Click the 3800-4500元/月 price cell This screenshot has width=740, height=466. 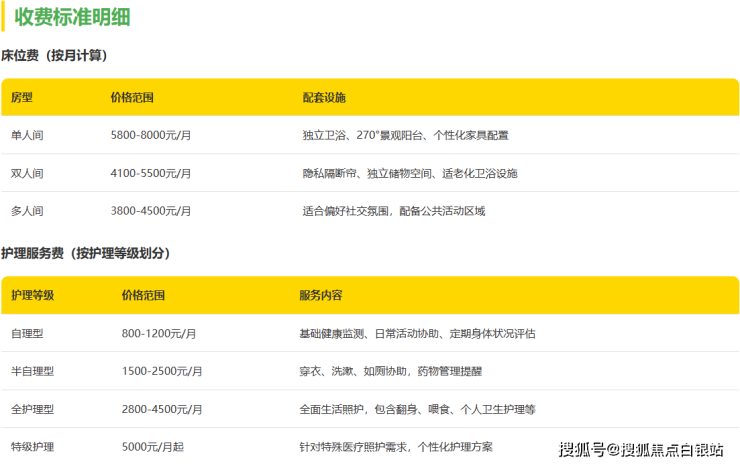pyautogui.click(x=150, y=211)
